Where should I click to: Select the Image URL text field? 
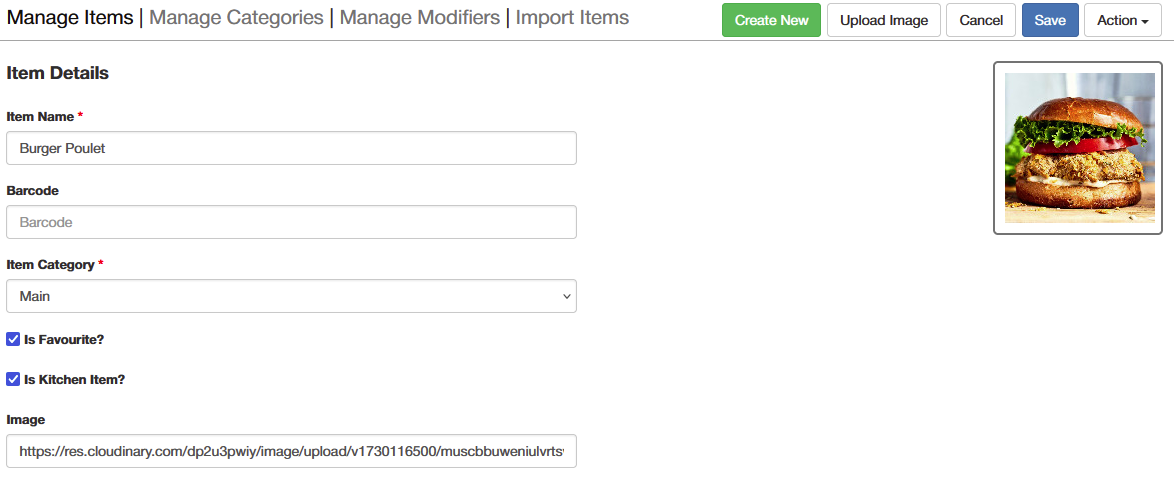(x=291, y=451)
